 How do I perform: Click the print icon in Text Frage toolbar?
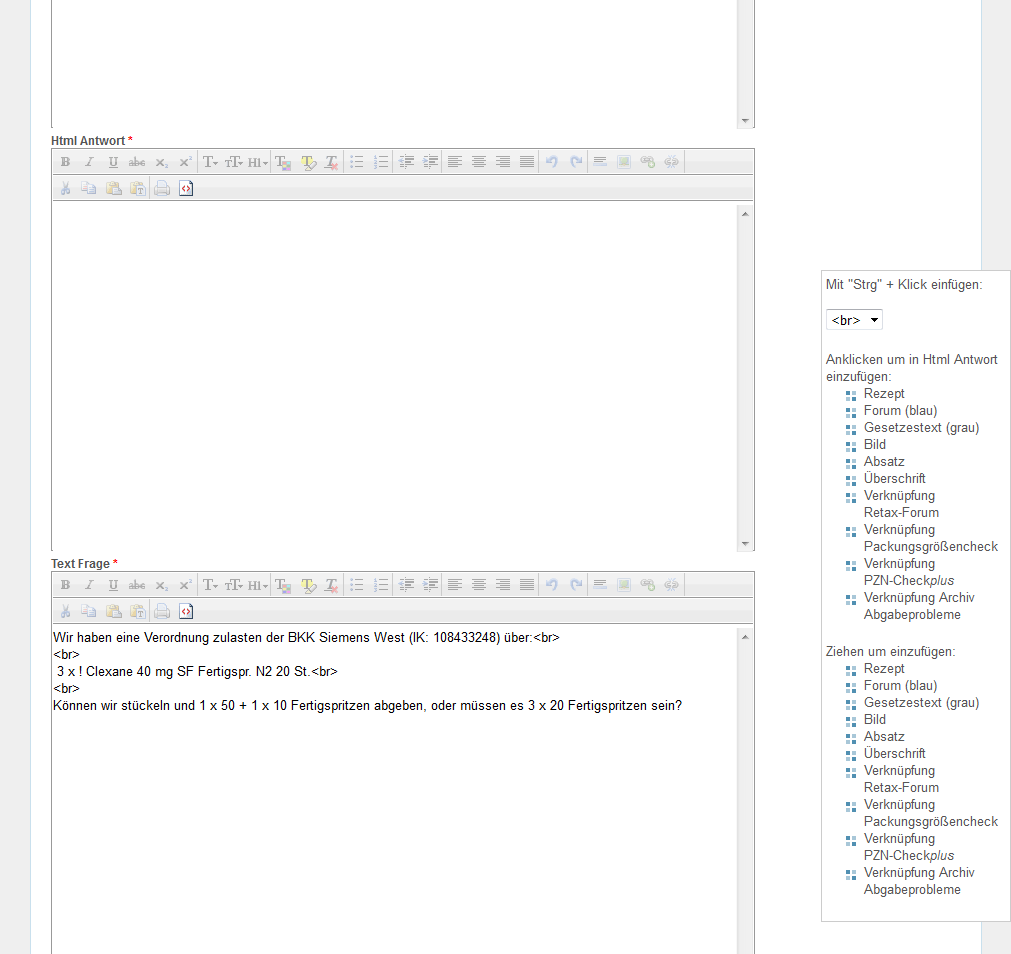tap(162, 611)
